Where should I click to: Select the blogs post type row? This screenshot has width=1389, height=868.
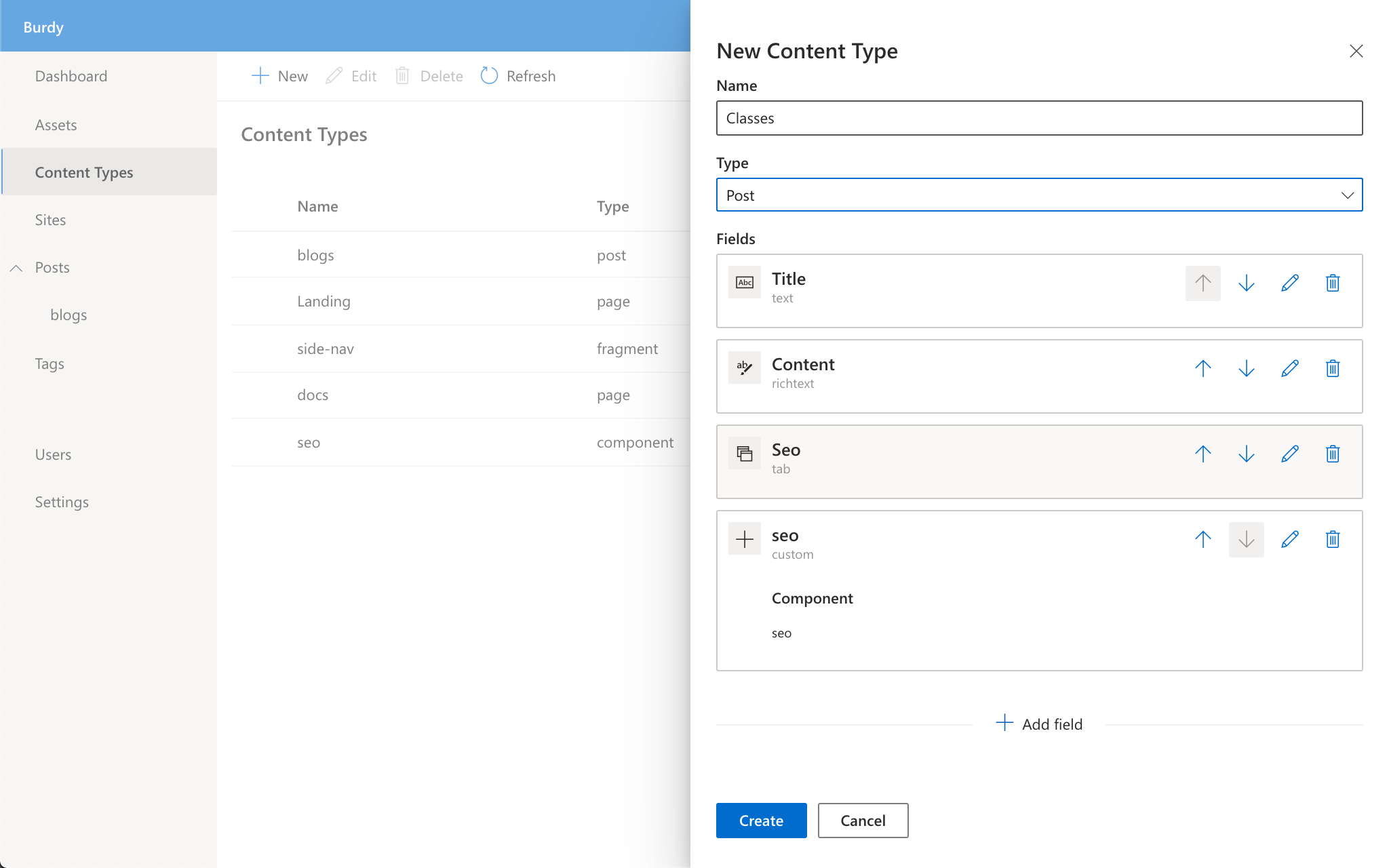click(315, 255)
